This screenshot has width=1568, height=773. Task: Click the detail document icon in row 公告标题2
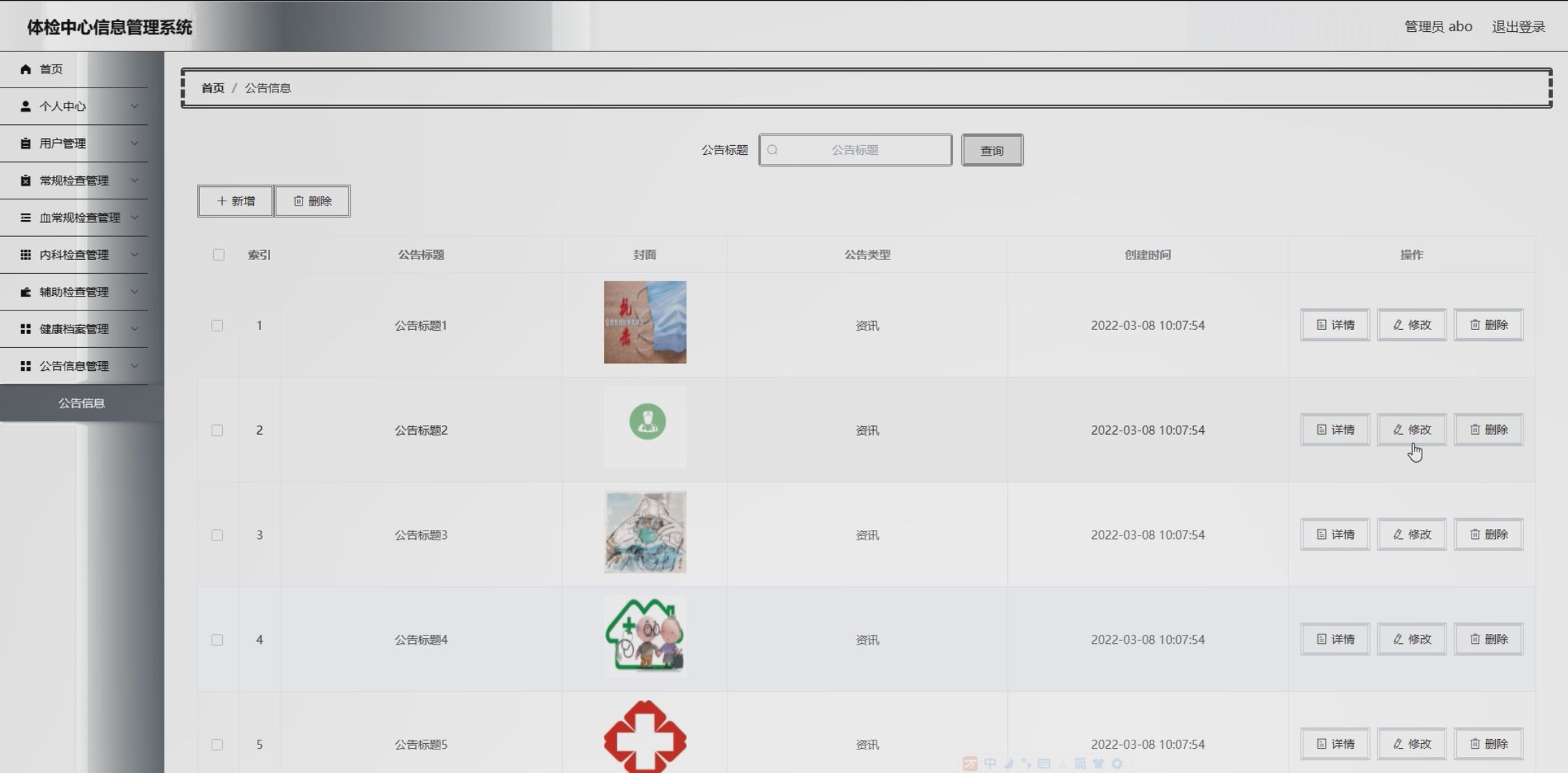[x=1322, y=430]
